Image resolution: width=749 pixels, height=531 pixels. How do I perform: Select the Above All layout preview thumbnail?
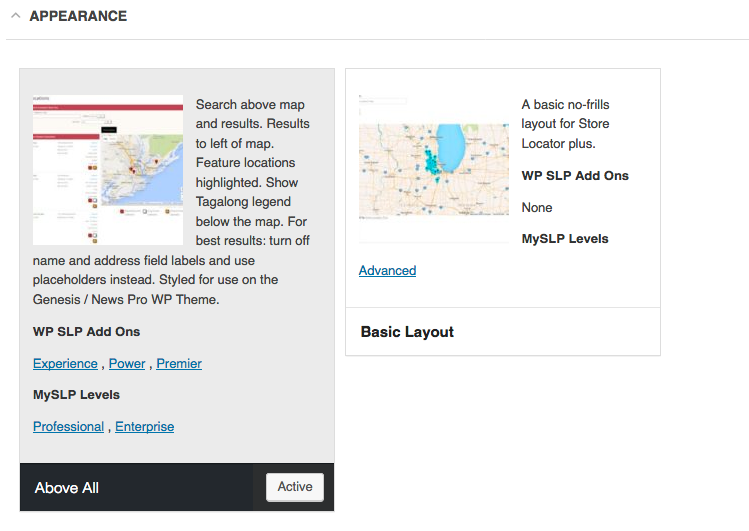tap(108, 170)
